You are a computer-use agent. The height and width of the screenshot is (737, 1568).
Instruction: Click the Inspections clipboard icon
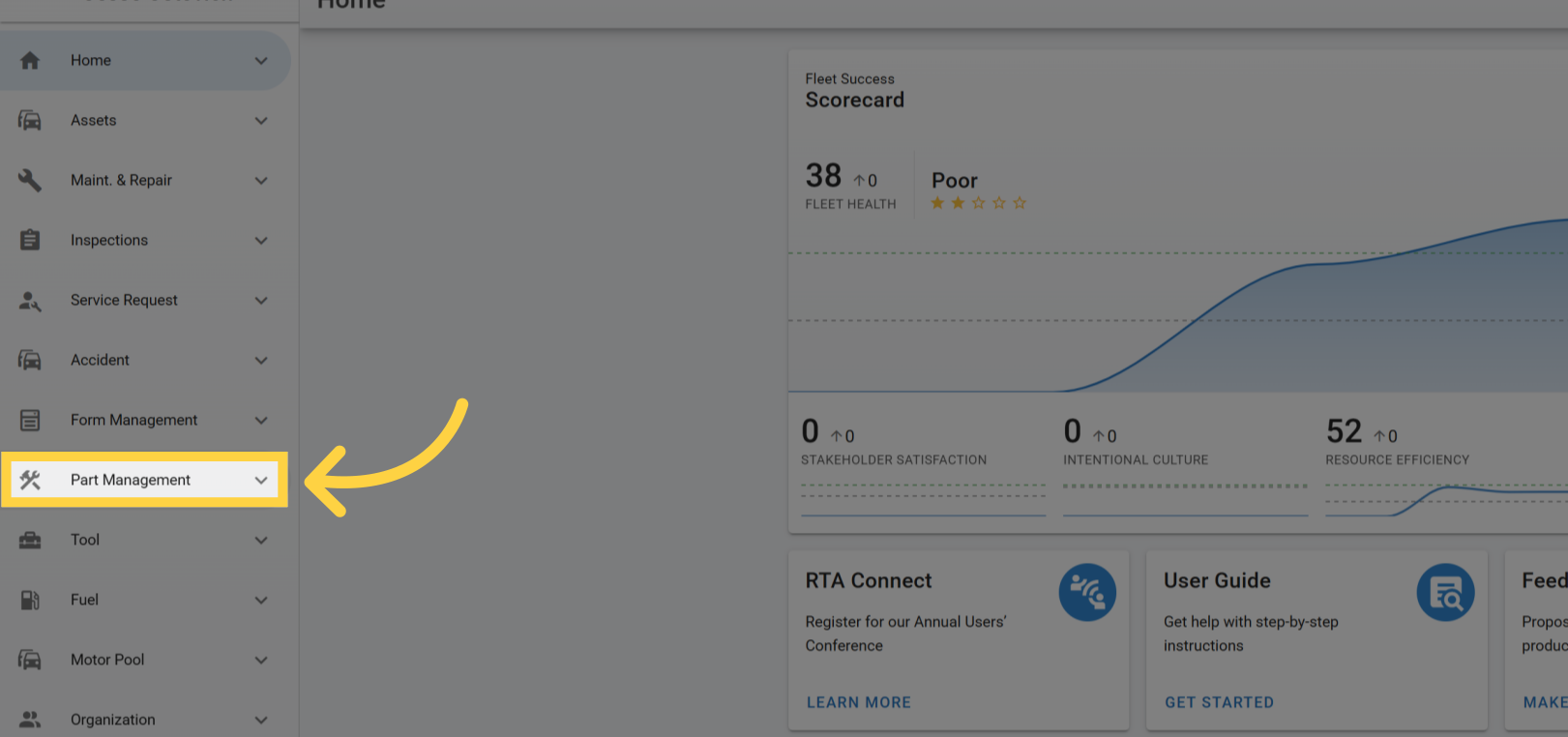(30, 240)
